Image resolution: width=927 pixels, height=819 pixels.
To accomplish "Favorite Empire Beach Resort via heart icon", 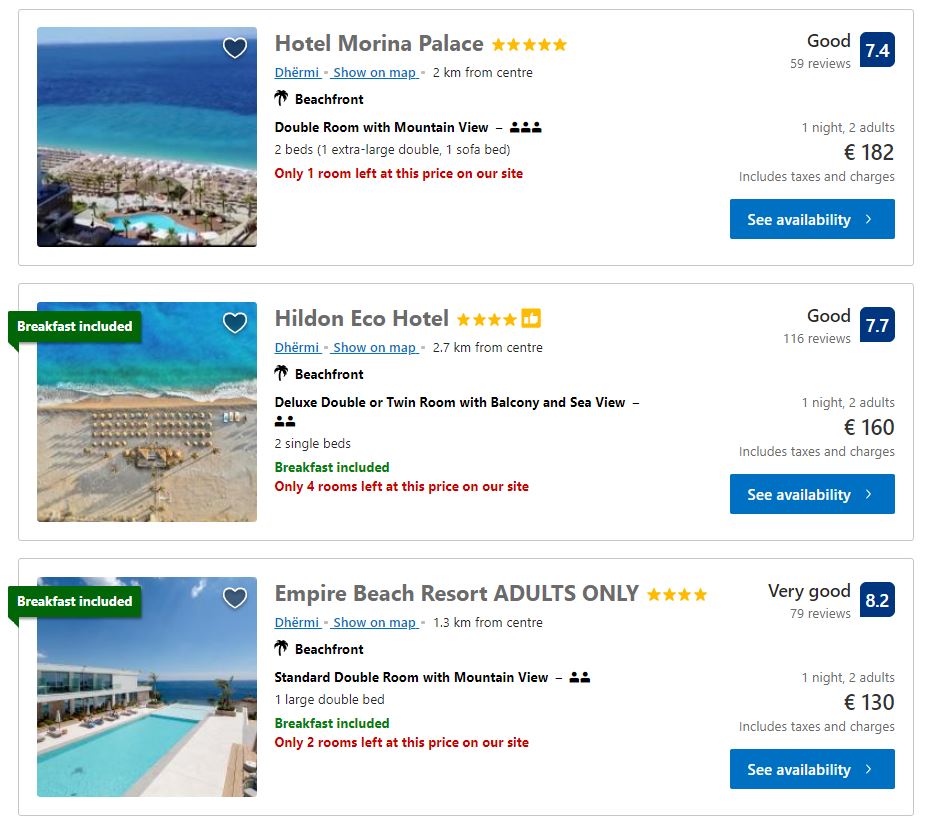I will point(234,598).
